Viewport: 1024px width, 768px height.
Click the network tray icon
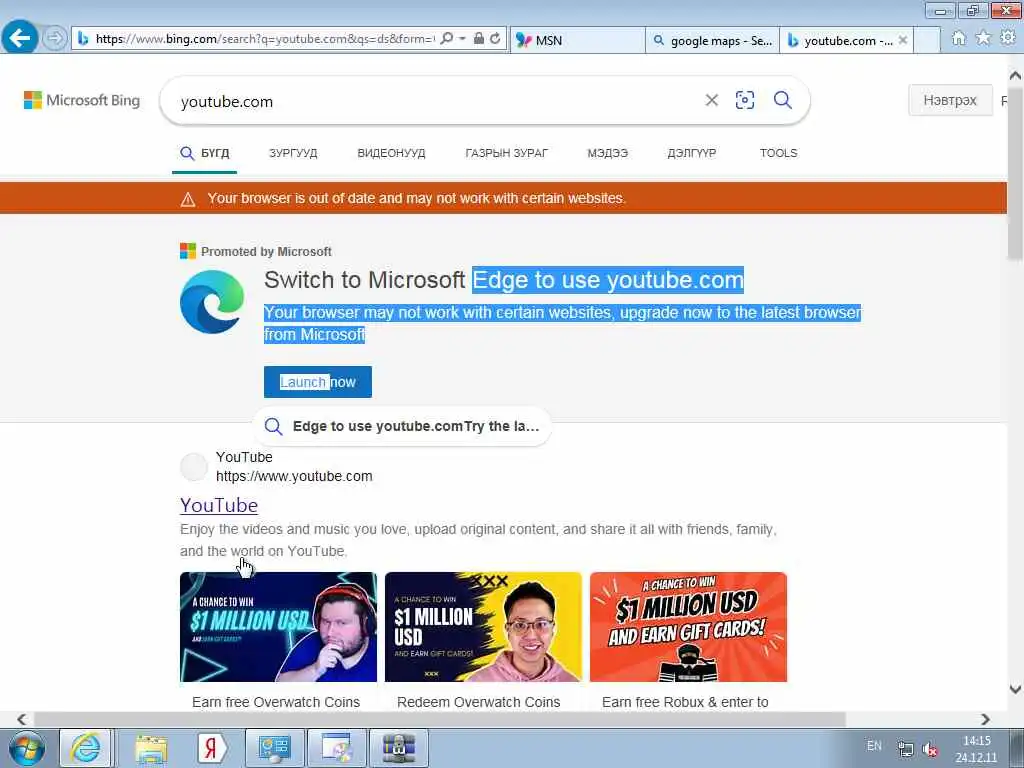pos(905,750)
